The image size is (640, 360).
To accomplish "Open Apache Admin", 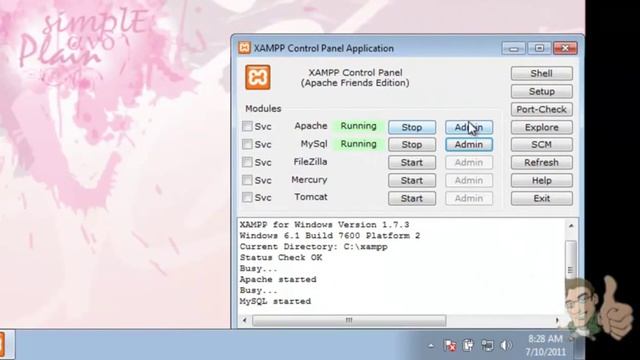I will pos(469,127).
